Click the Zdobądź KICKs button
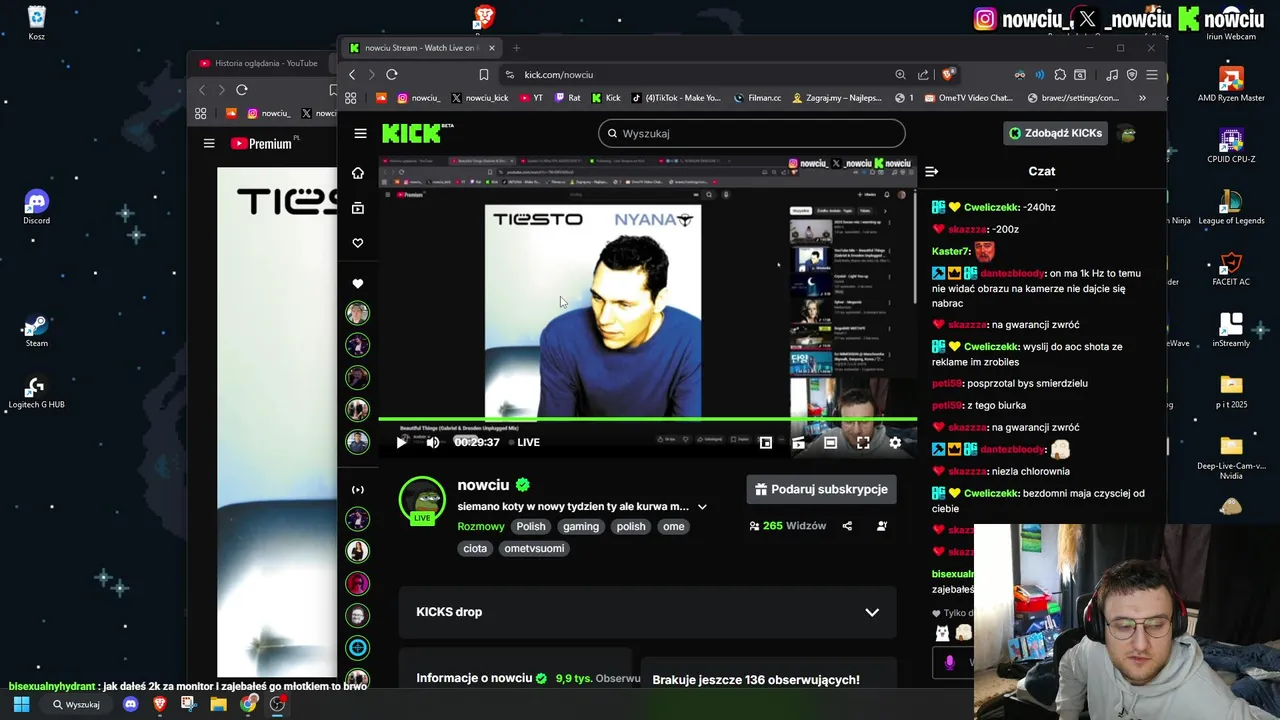 [1055, 133]
